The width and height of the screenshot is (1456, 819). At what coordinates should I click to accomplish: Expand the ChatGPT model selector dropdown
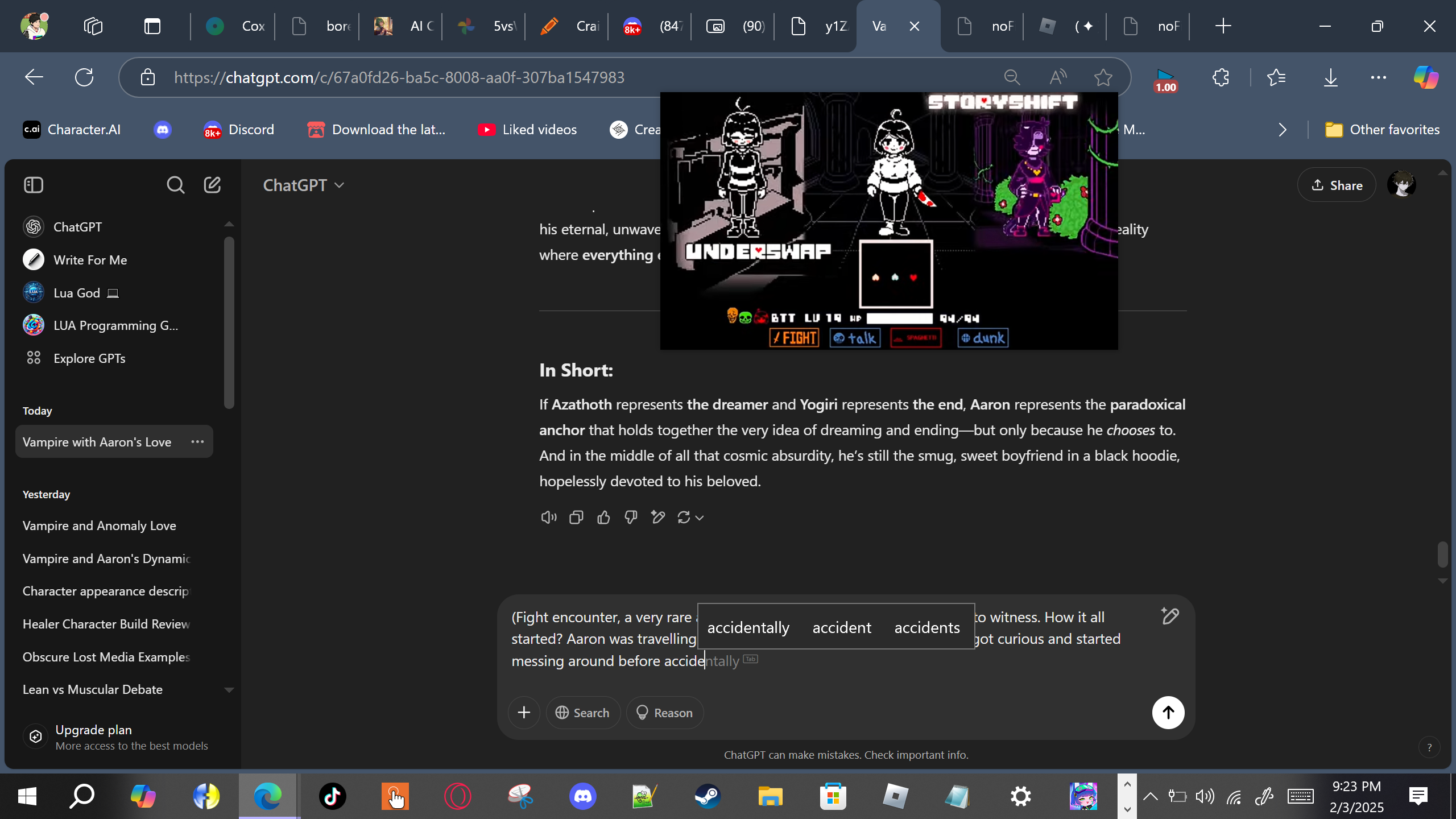click(304, 185)
